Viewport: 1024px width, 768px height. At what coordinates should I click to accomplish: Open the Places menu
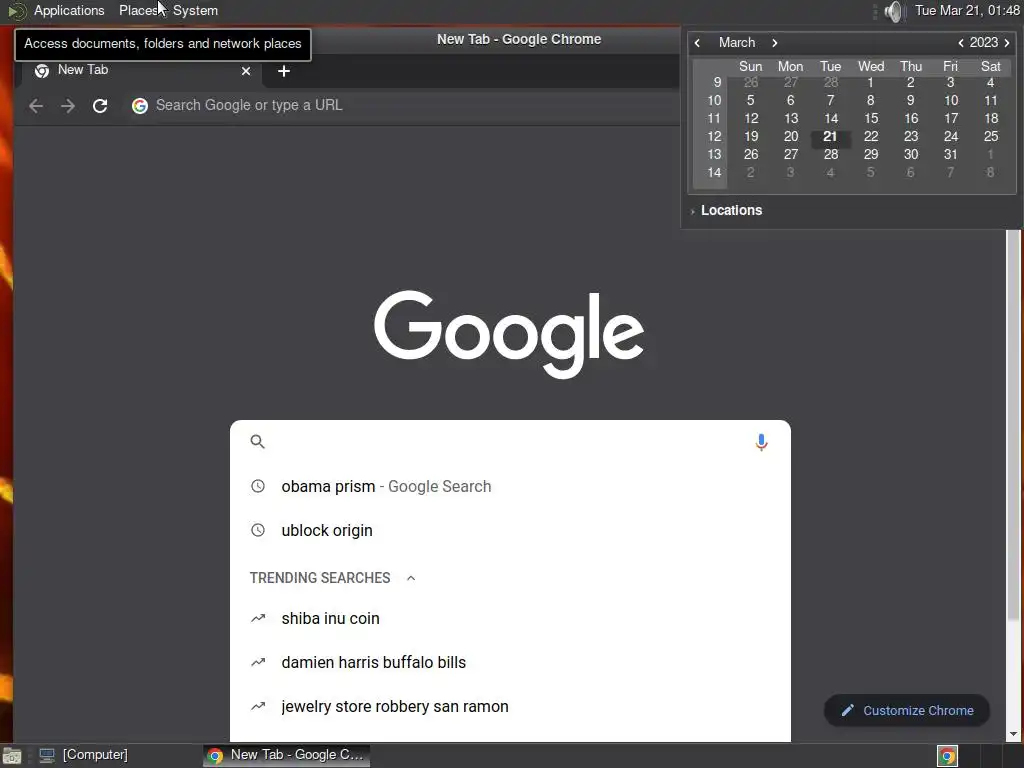138,11
